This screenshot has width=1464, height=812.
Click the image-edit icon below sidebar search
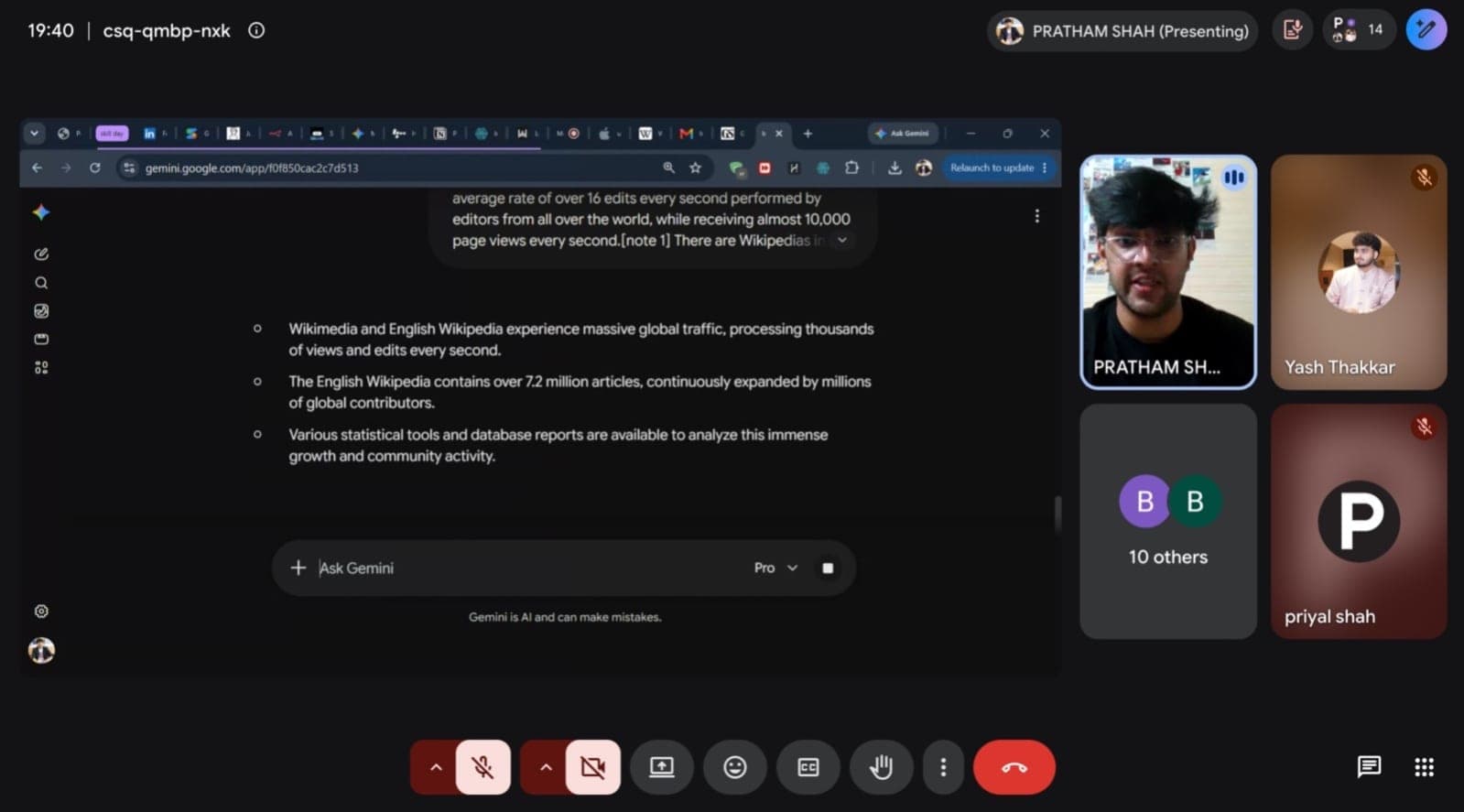(x=41, y=311)
